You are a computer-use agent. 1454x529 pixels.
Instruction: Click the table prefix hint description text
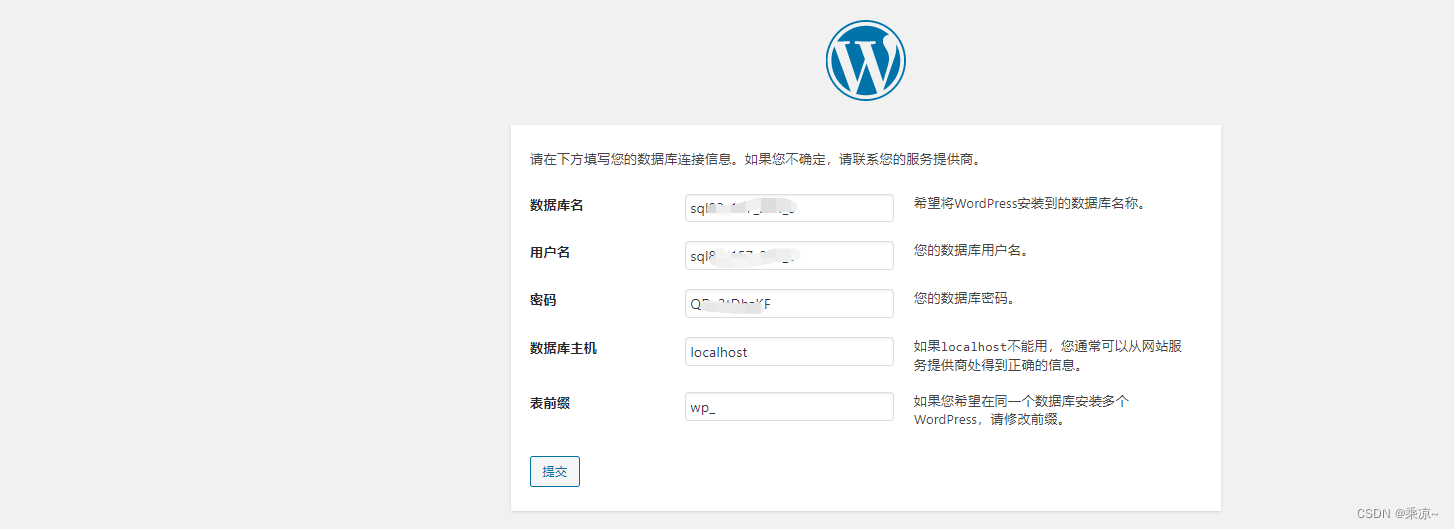pyautogui.click(x=1021, y=410)
